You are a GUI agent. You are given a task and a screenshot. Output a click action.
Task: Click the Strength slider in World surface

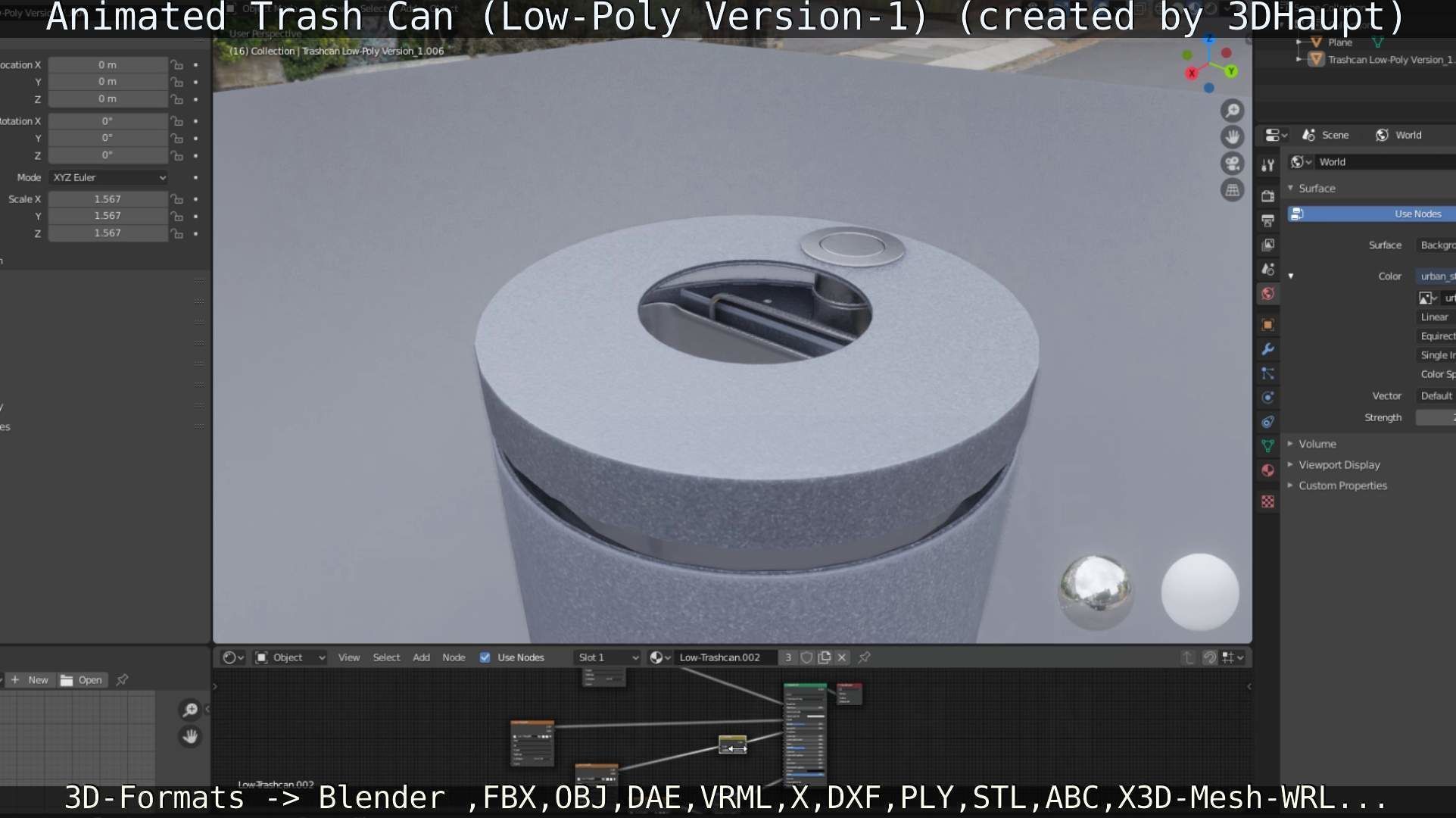[x=1436, y=418]
